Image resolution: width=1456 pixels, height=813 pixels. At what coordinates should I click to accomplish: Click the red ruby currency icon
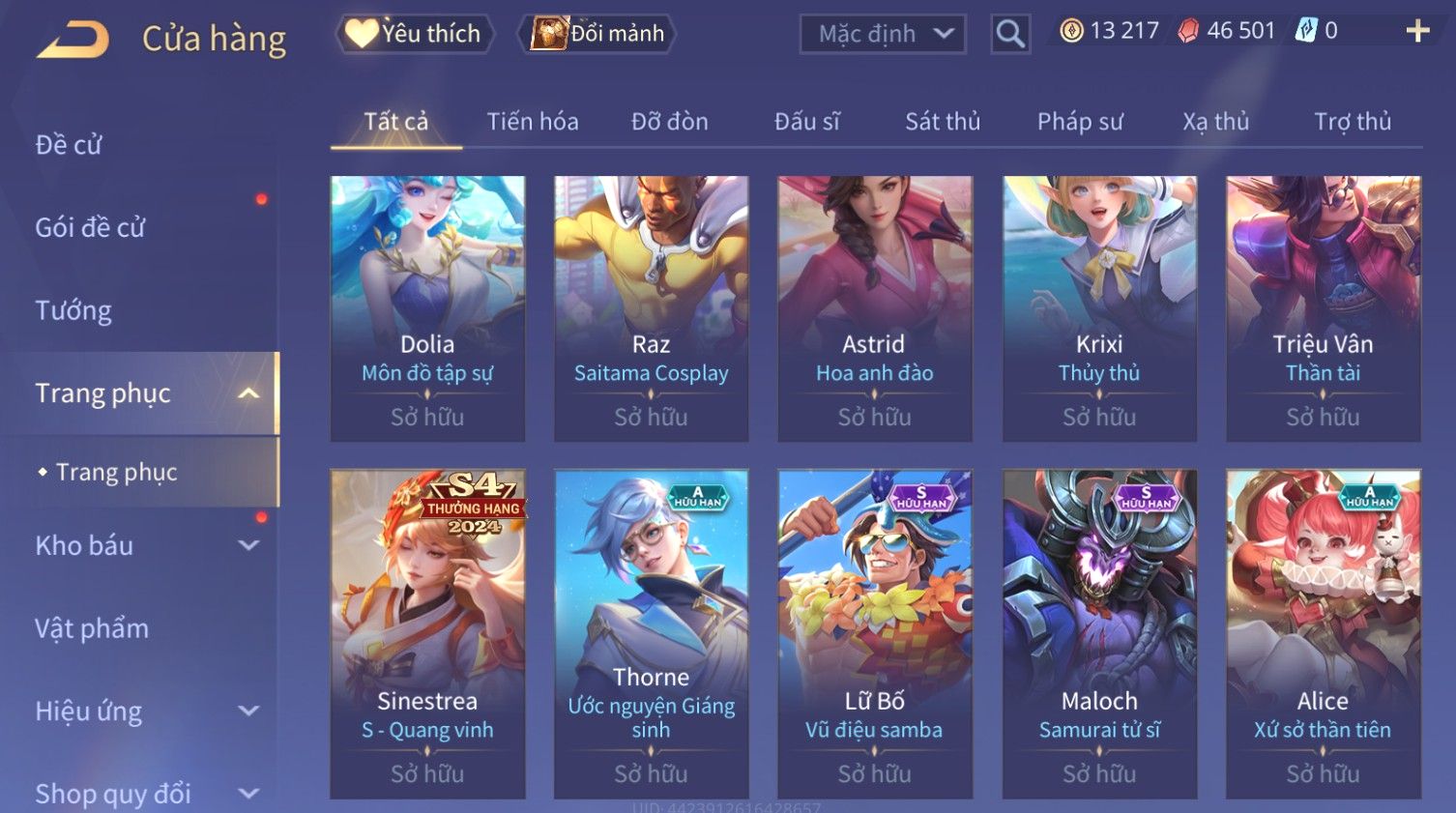coord(1188,31)
